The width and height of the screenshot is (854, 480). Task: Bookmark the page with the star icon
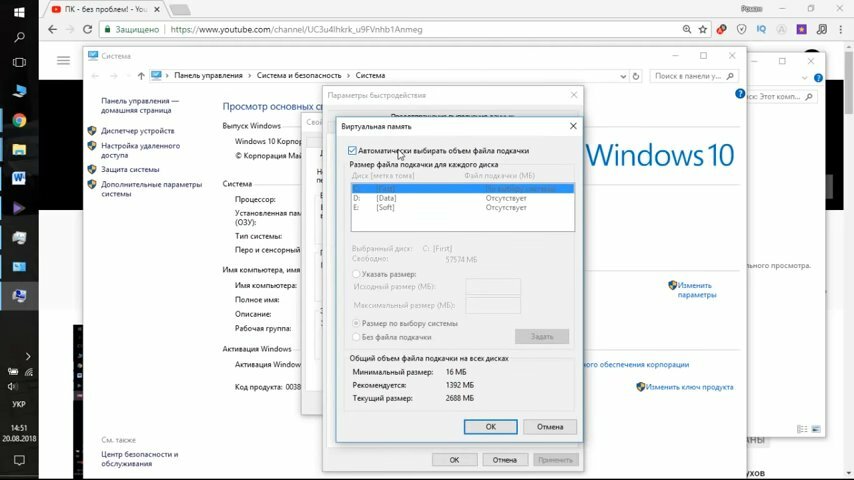[x=703, y=29]
